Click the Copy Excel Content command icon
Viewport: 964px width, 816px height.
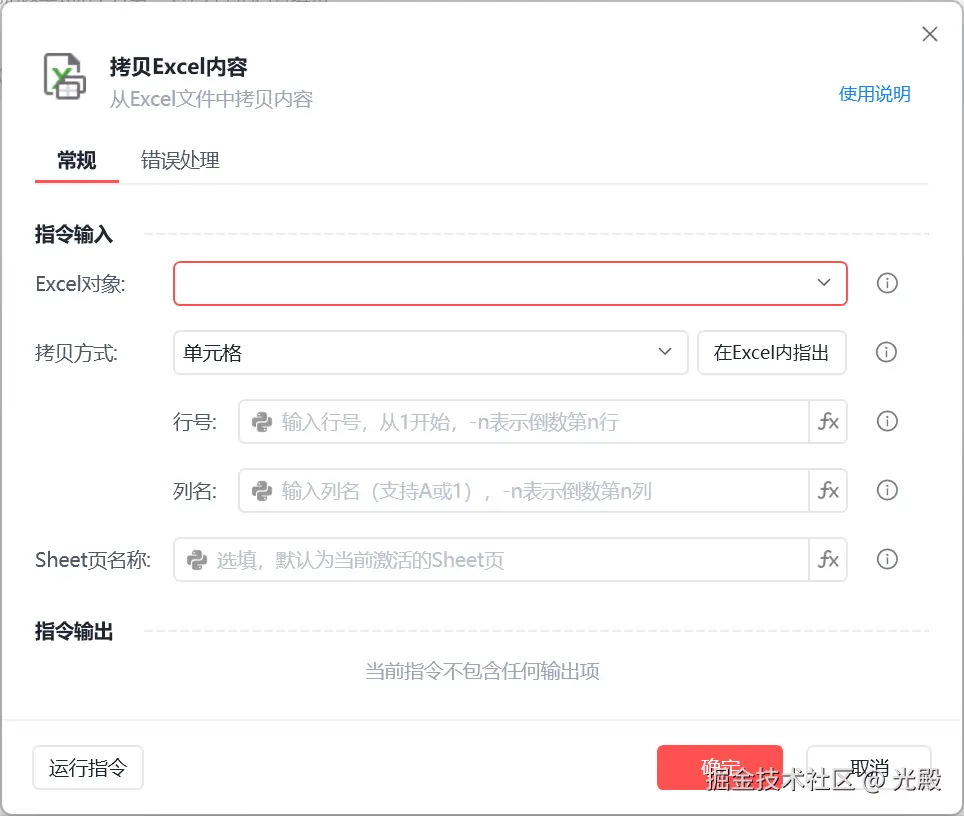64,76
